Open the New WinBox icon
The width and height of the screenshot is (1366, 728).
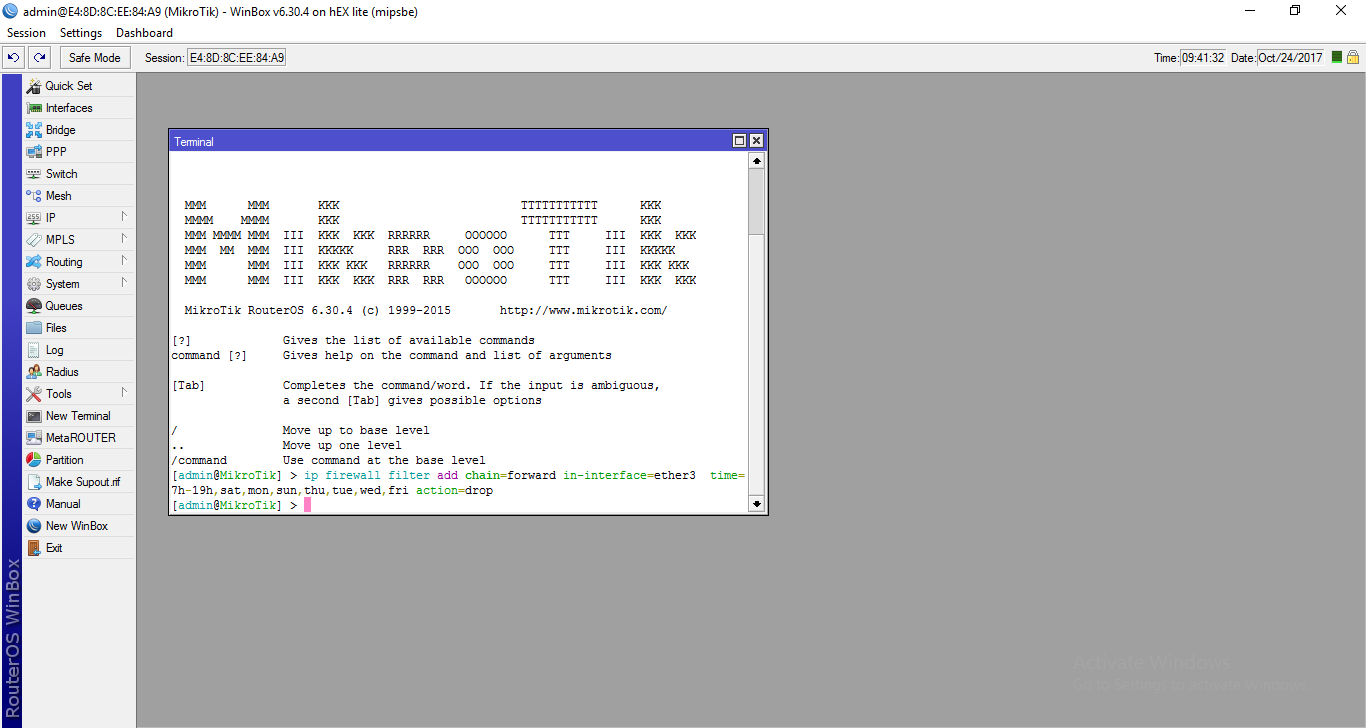pyautogui.click(x=34, y=526)
